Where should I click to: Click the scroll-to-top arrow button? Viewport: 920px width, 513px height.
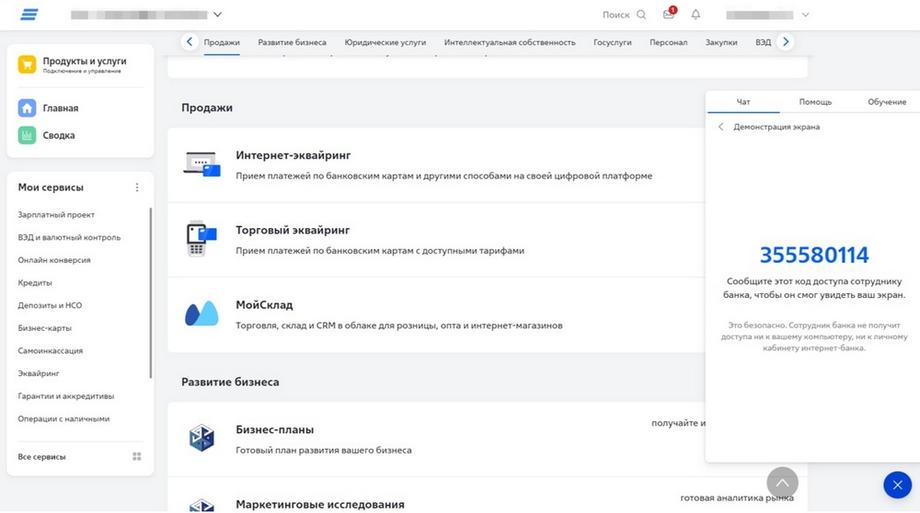point(782,484)
